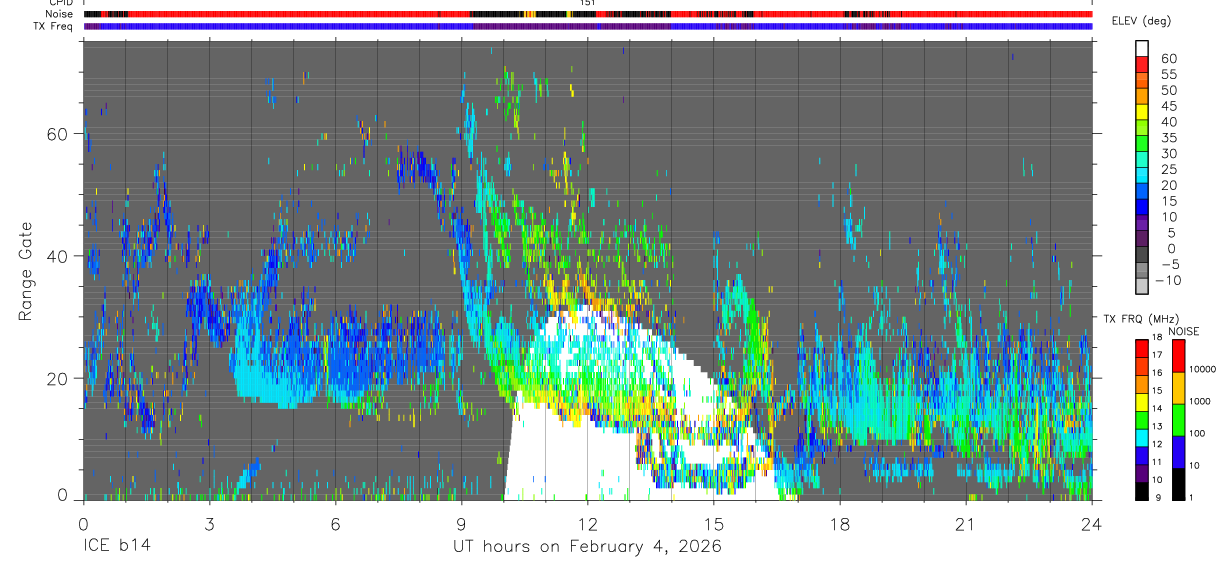Click the '60' tick label on Range Gate axis
The image size is (1228, 567).
point(57,133)
